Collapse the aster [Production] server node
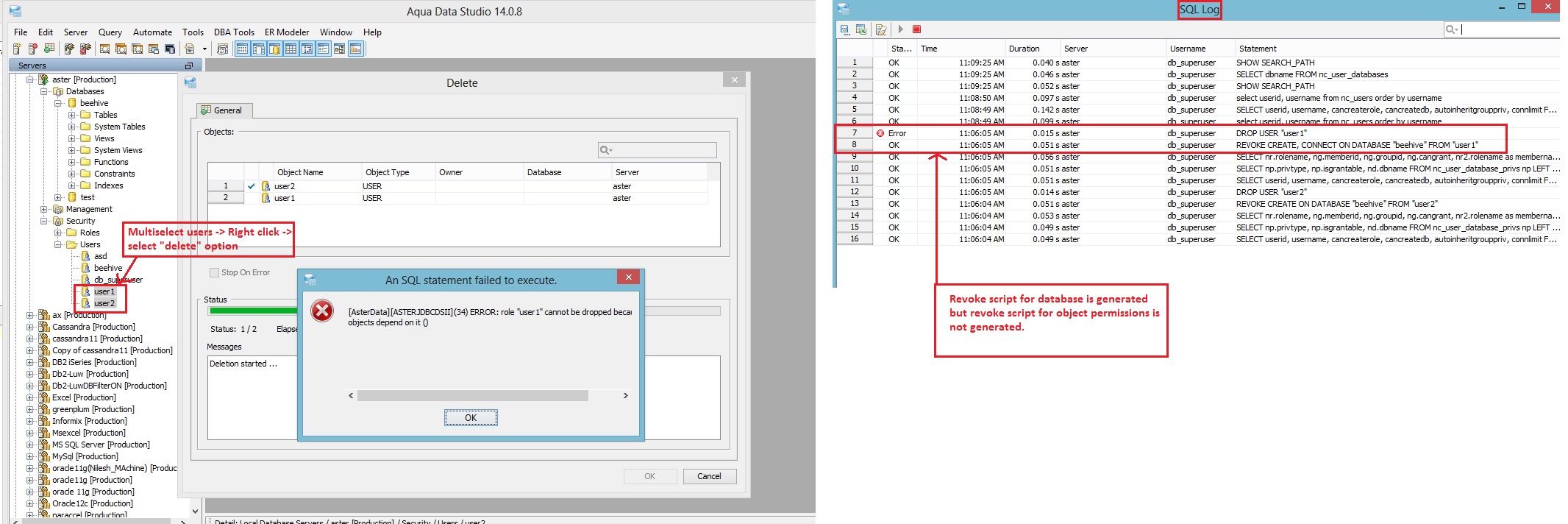This screenshot has height=524, width=1568. tap(30, 79)
